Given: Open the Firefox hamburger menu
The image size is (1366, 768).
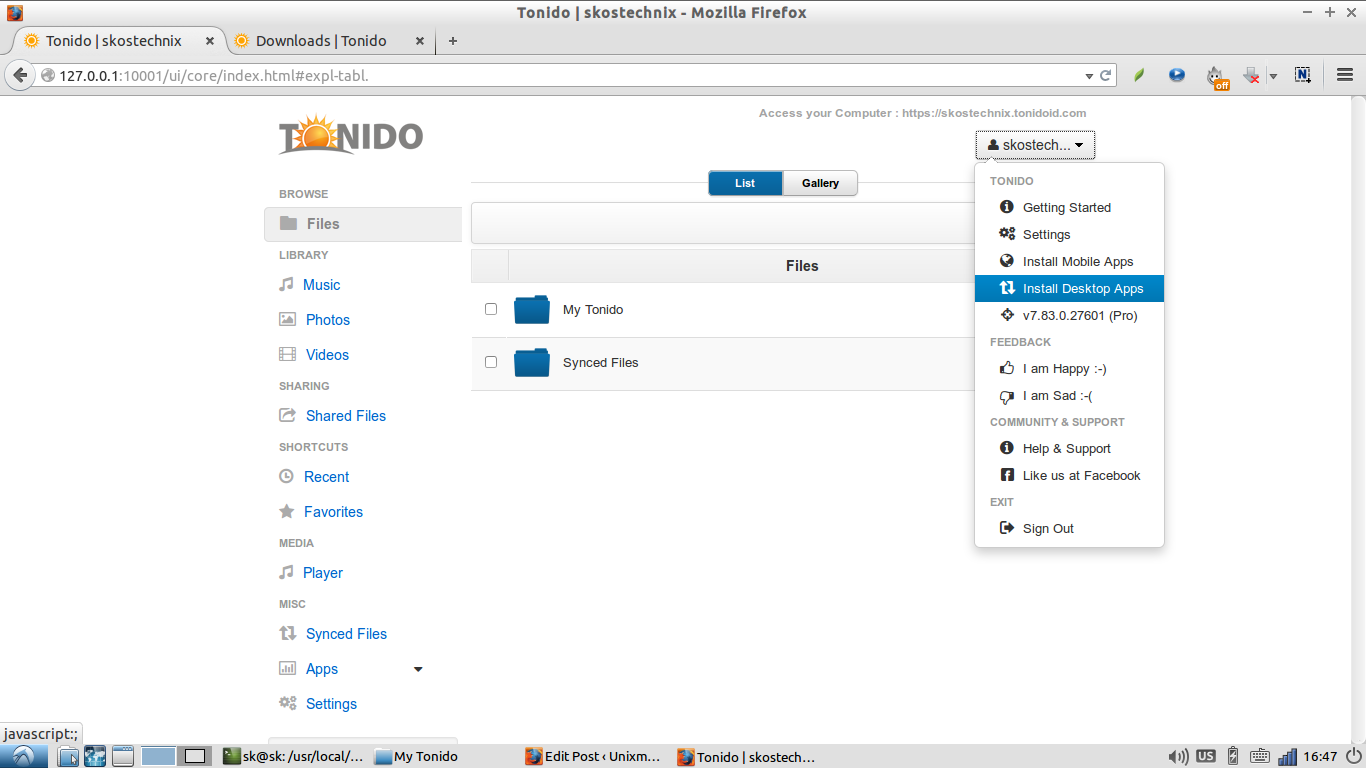Looking at the screenshot, I should click(x=1345, y=75).
